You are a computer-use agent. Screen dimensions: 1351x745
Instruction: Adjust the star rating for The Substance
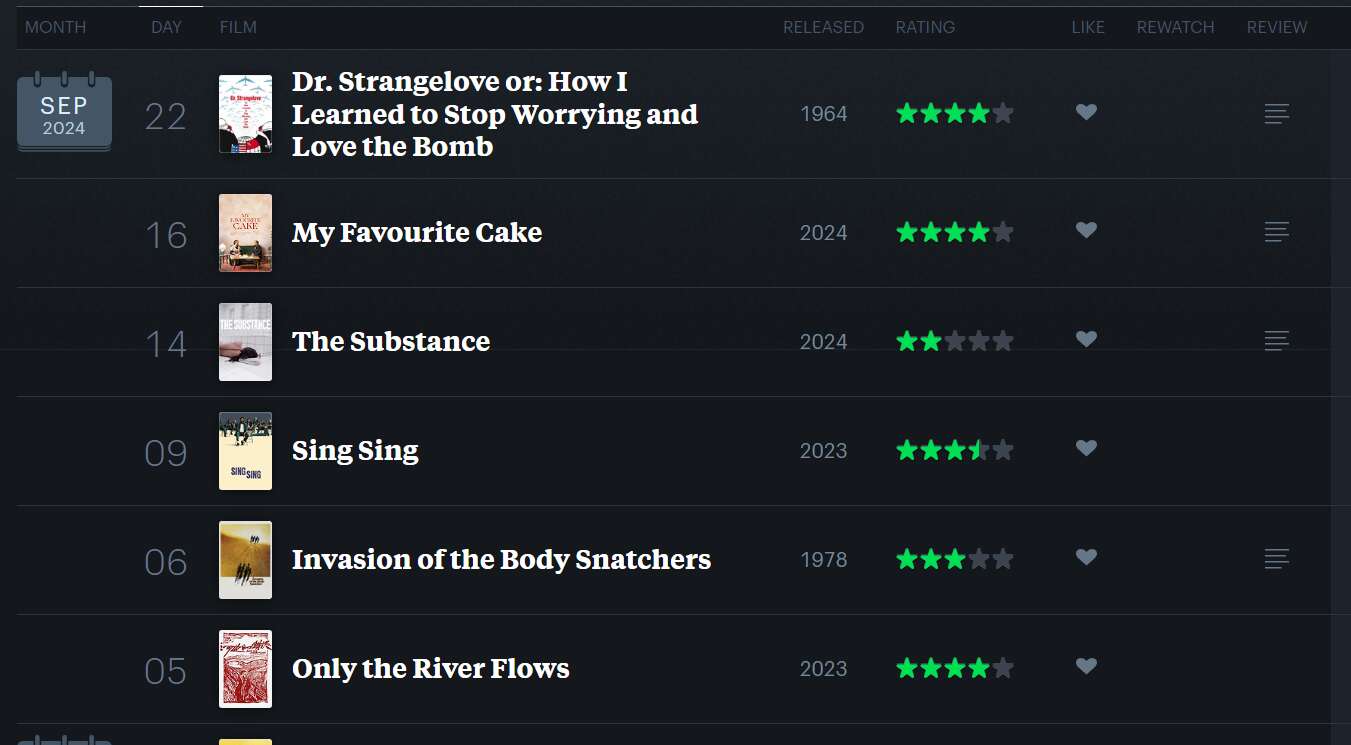click(955, 341)
